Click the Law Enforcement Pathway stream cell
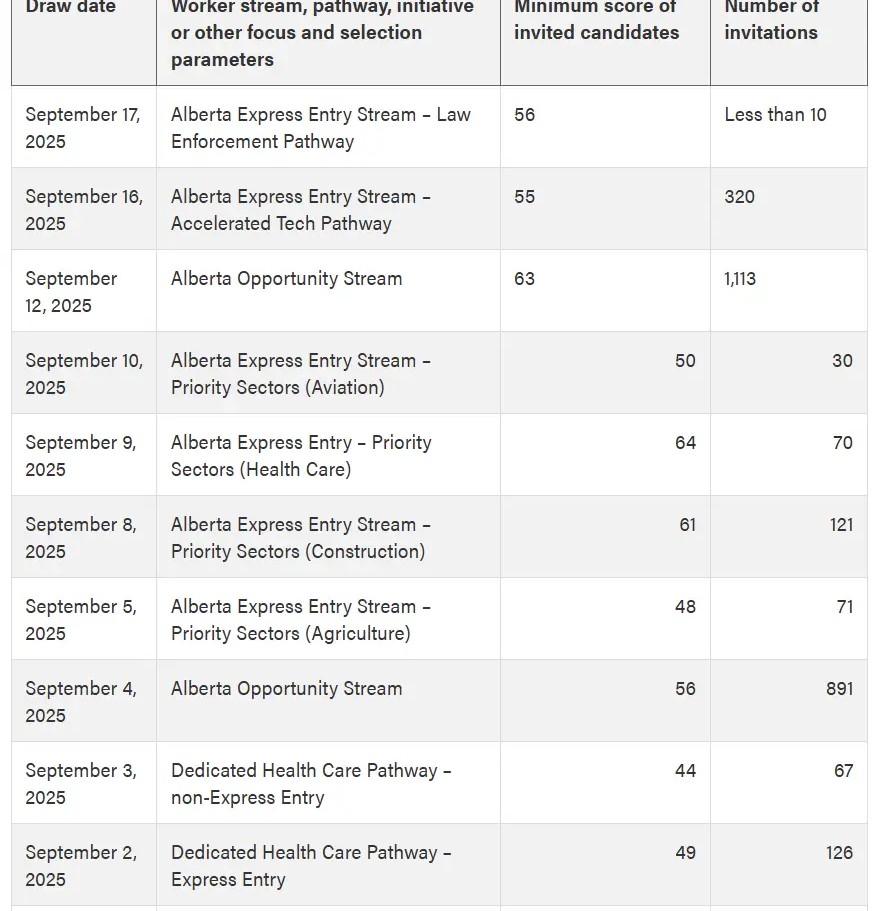 pos(320,128)
